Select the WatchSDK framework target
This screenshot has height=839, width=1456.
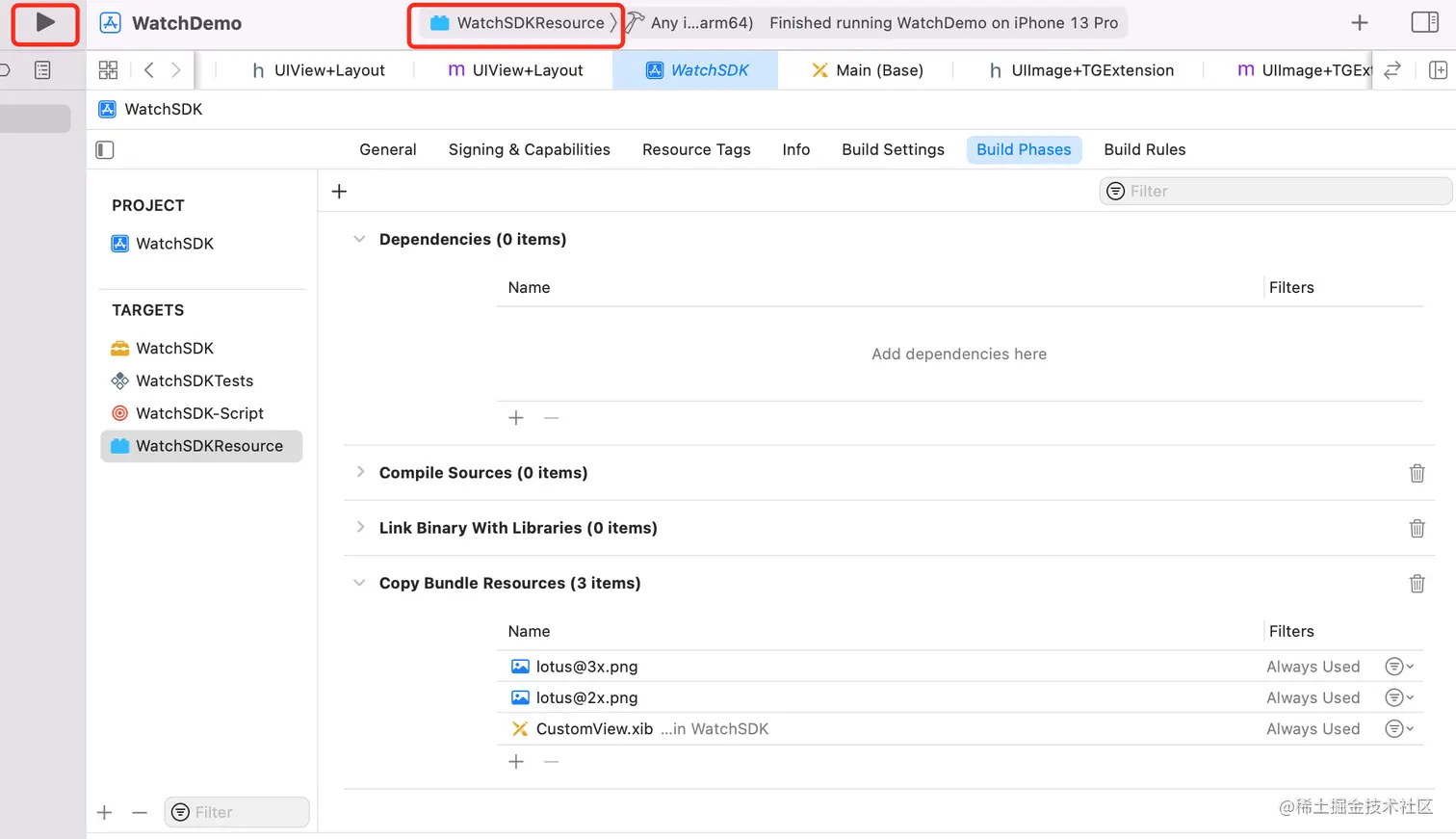pos(163,348)
